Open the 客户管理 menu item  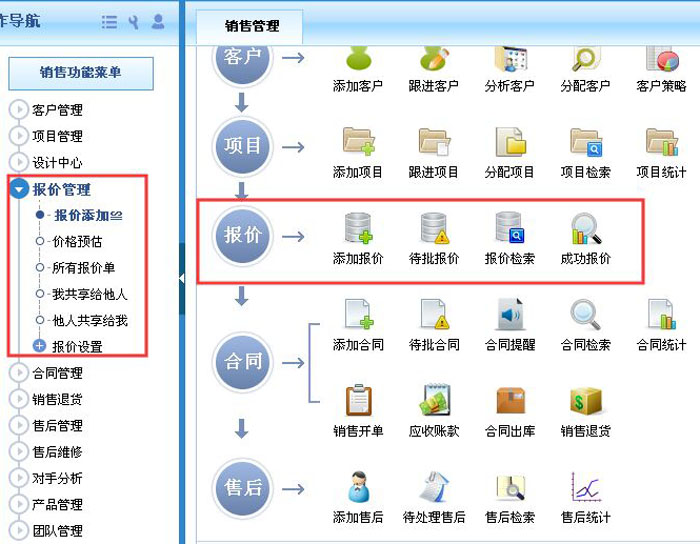click(57, 110)
